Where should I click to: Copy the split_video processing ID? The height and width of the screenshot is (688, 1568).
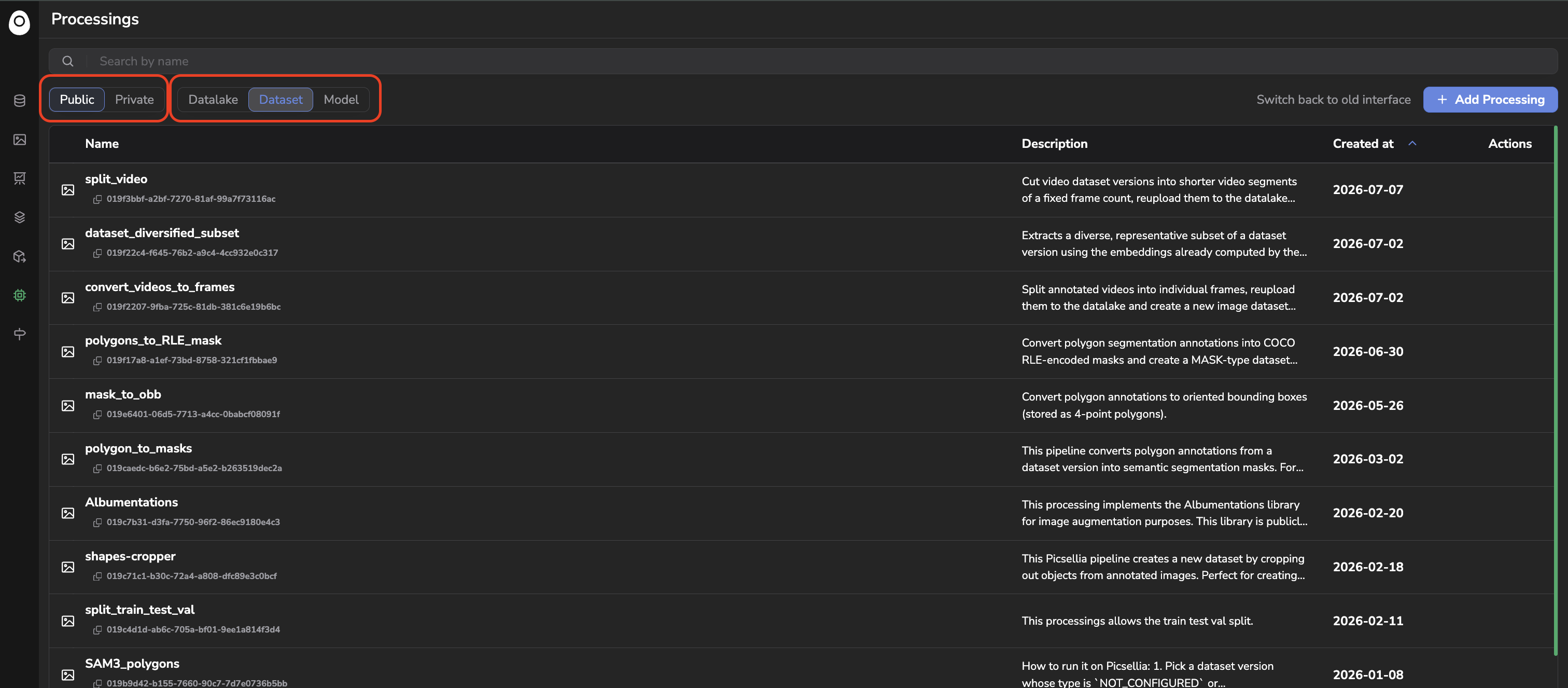pos(97,199)
